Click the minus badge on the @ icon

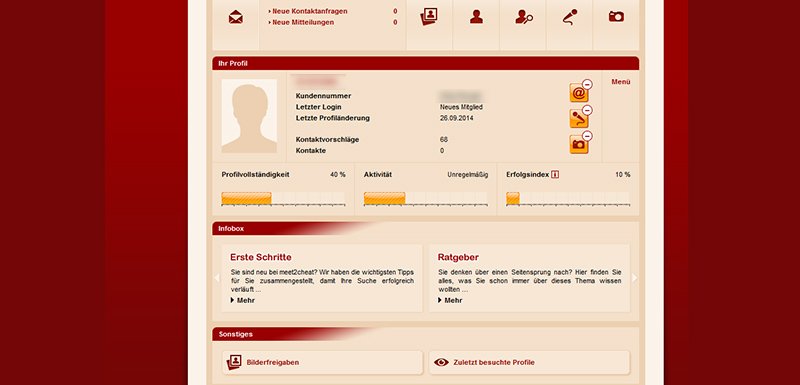click(587, 84)
